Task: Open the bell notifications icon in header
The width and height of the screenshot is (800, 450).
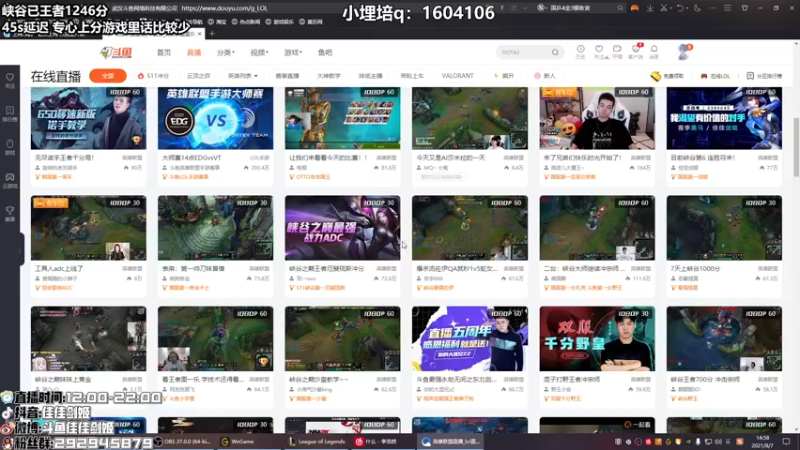Action: (654, 49)
